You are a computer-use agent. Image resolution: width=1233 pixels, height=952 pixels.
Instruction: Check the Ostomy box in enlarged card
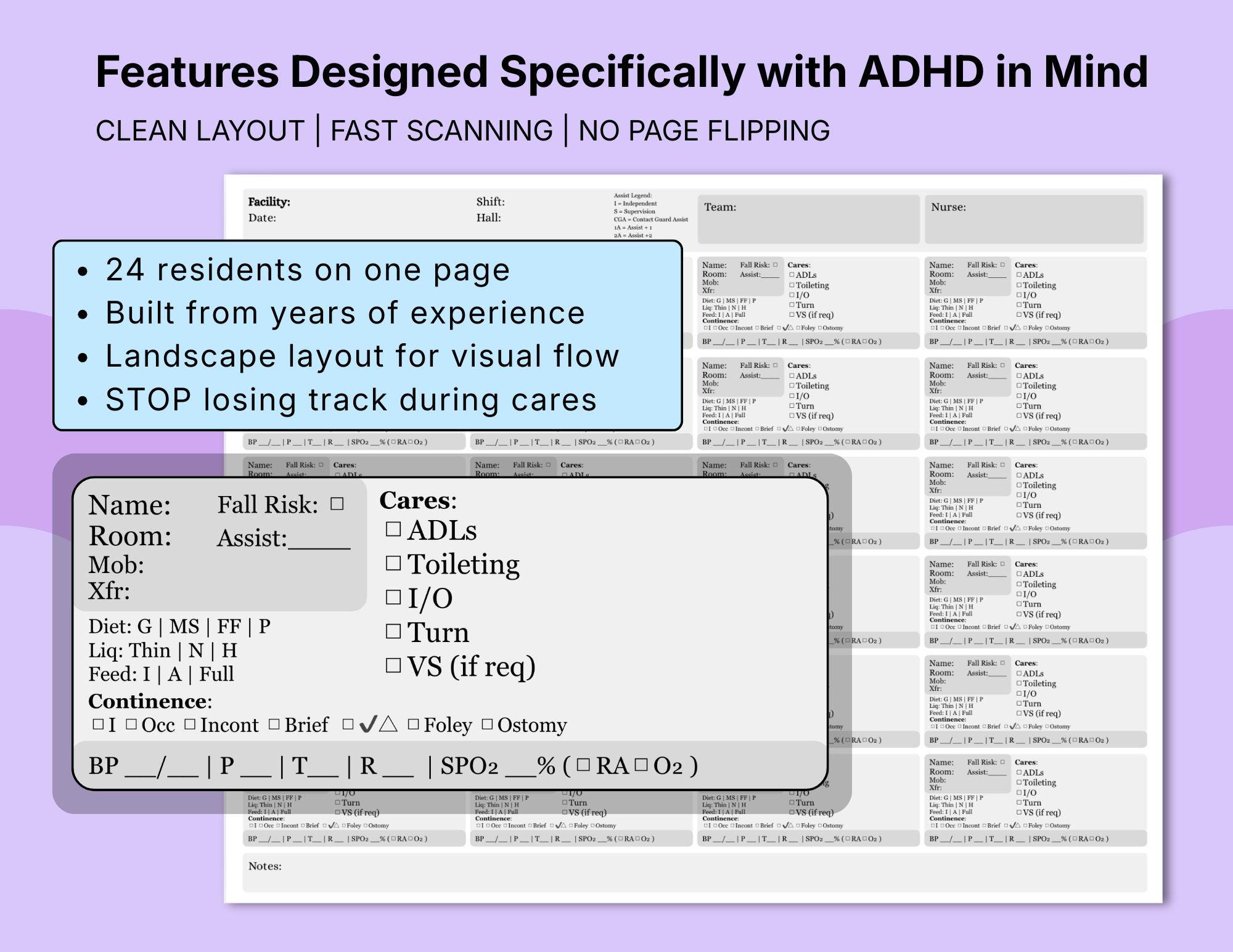click(487, 724)
